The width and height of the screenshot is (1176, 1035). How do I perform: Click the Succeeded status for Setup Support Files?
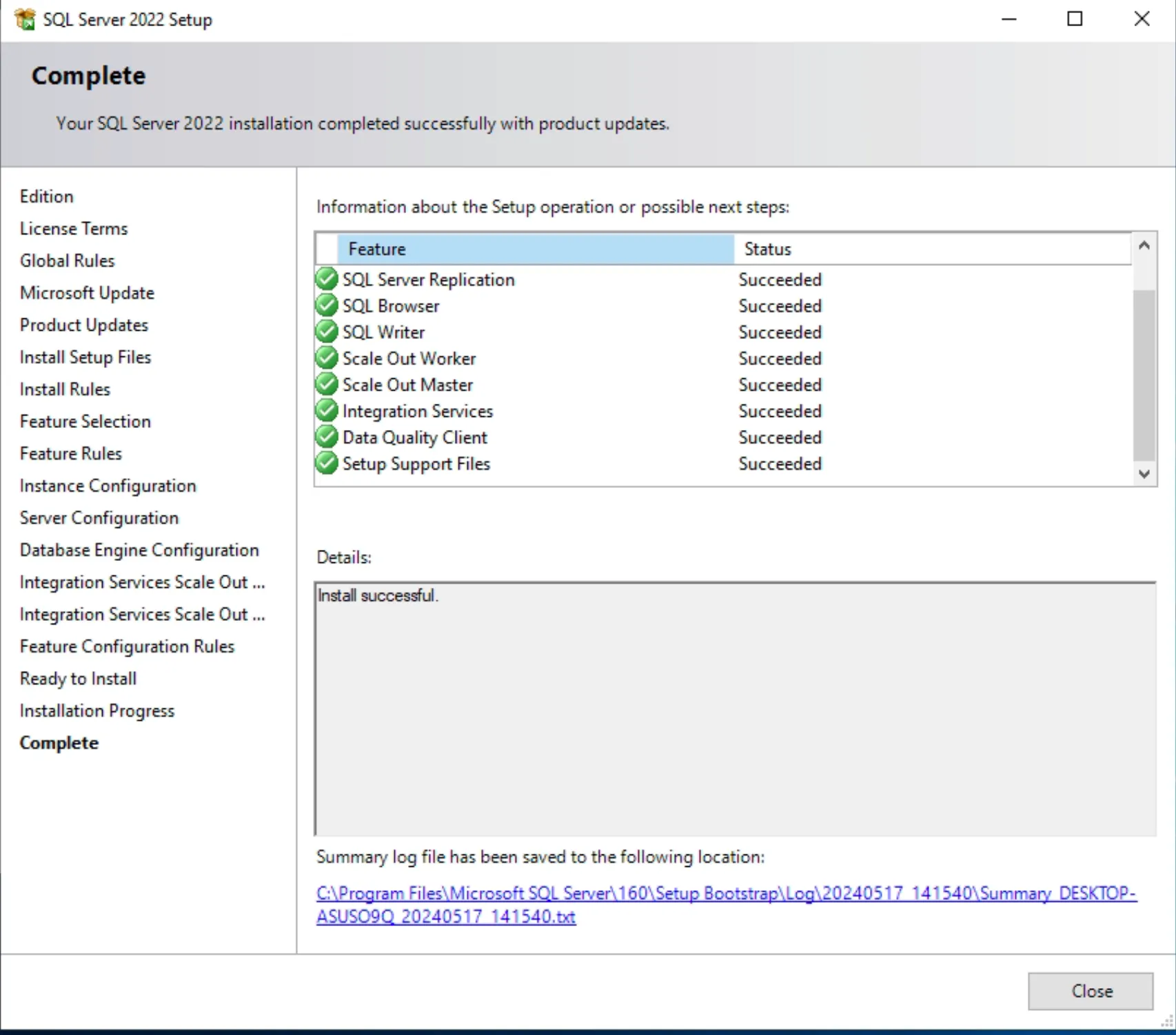pos(780,463)
